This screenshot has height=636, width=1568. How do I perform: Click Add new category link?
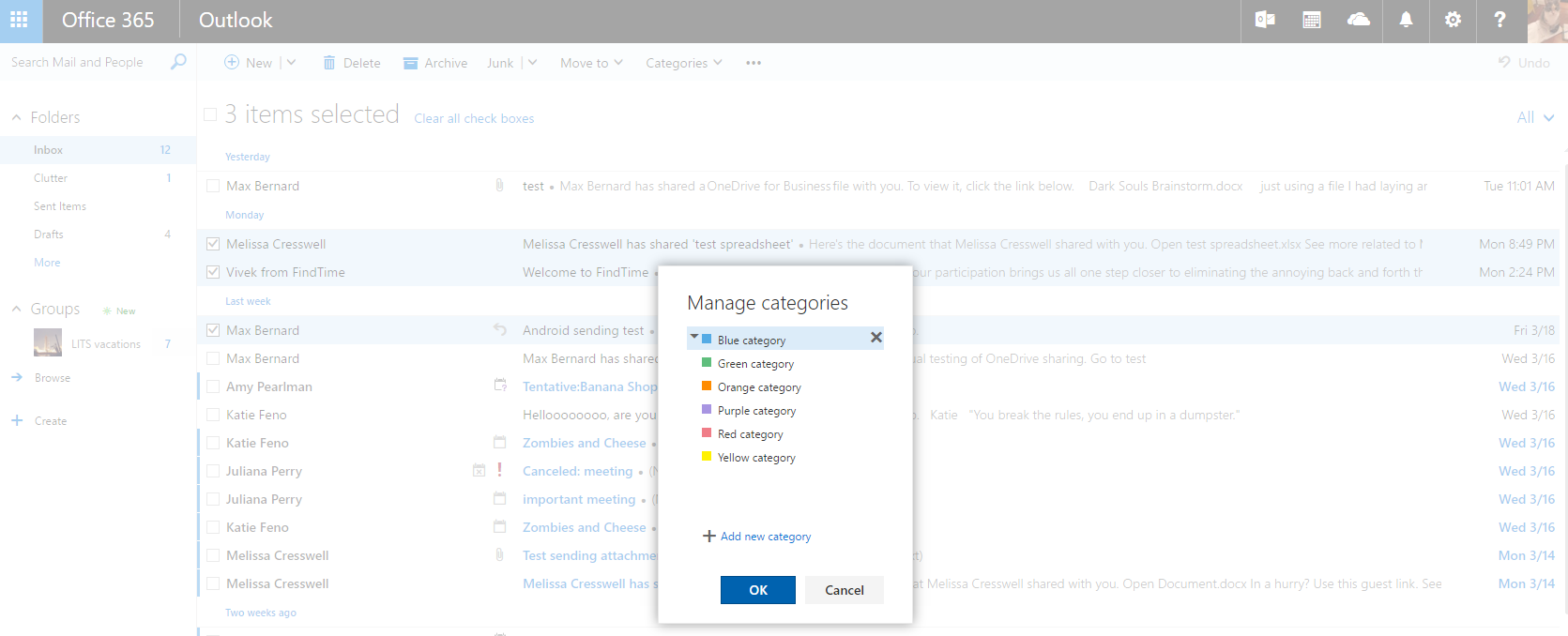click(x=766, y=537)
